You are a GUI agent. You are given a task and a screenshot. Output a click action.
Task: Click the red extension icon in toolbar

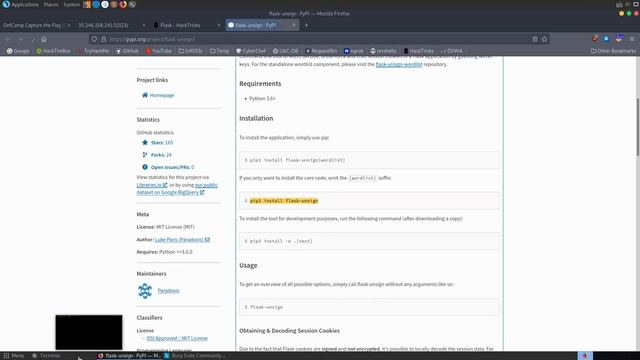pos(595,39)
